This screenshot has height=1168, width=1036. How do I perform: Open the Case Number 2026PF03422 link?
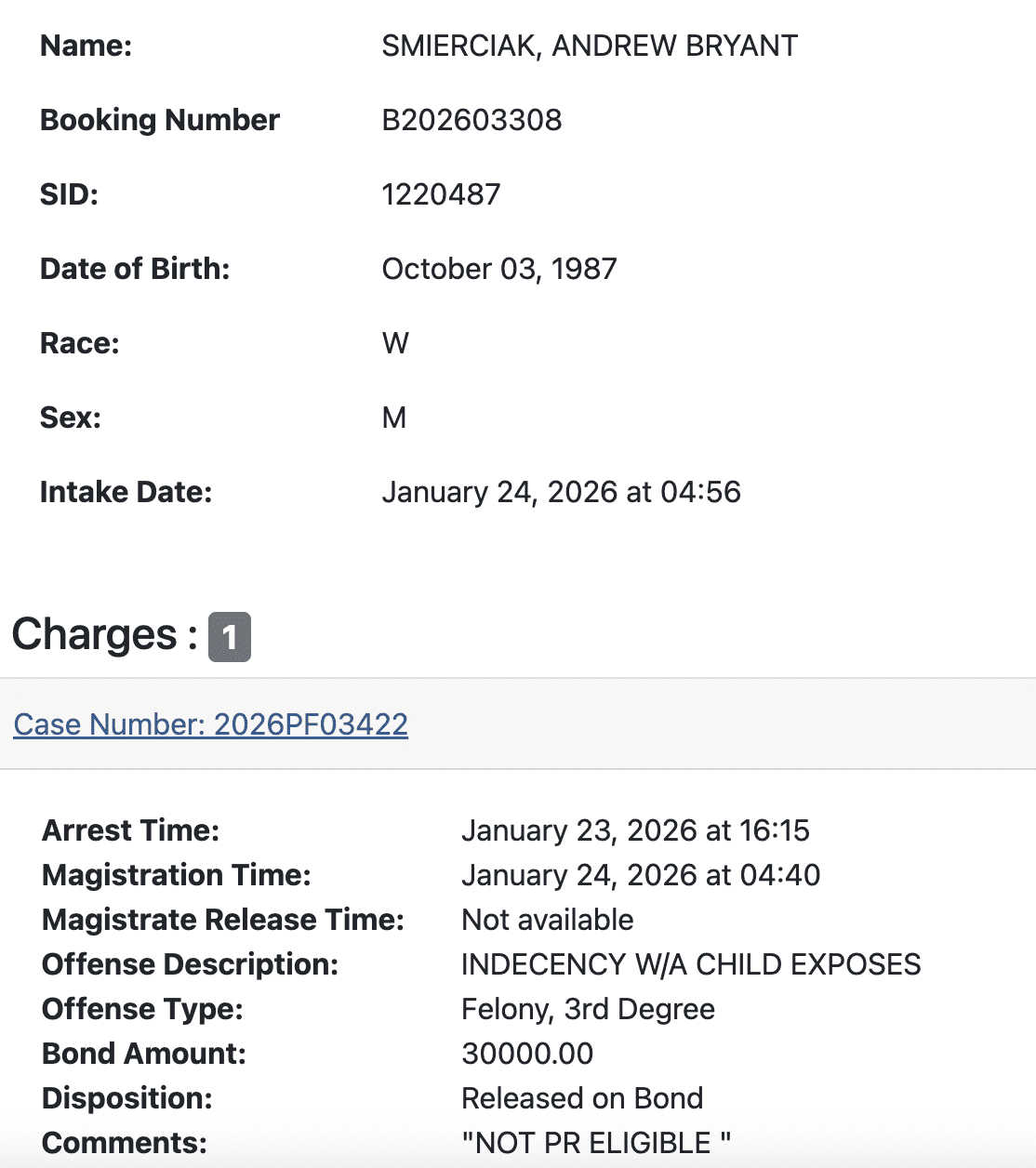(211, 724)
